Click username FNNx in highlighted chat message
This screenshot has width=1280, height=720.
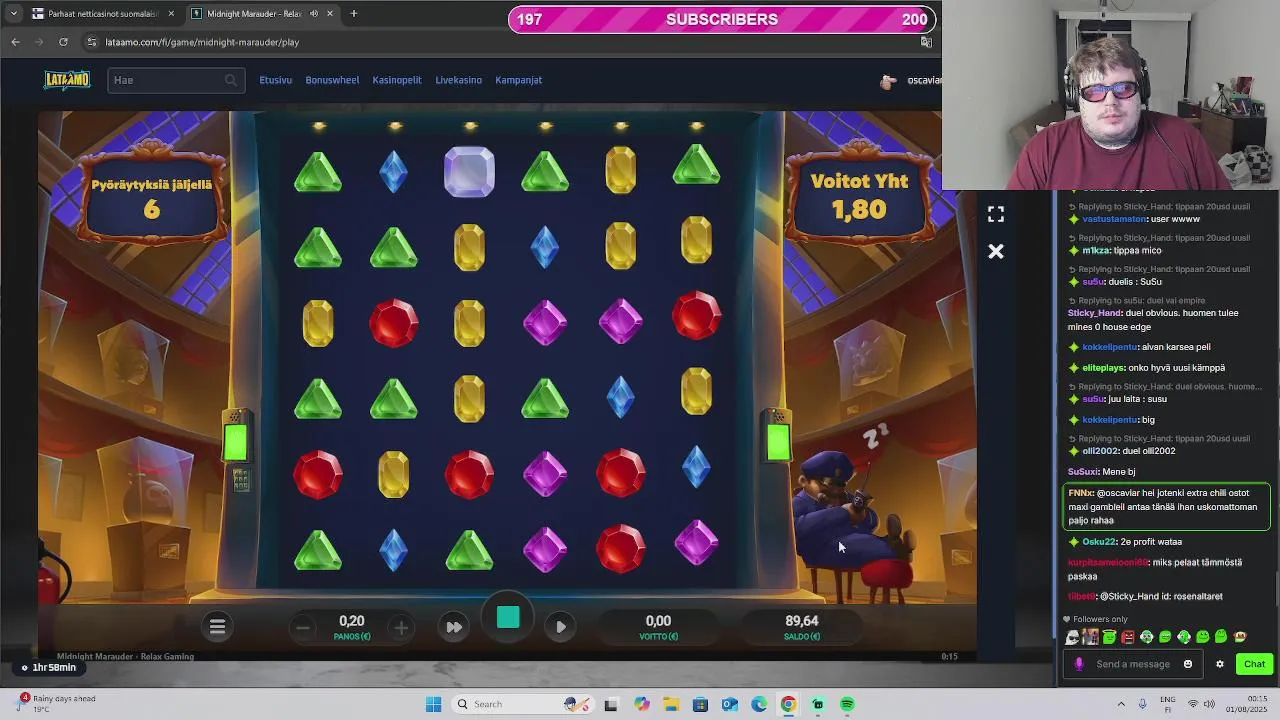(x=1080, y=493)
